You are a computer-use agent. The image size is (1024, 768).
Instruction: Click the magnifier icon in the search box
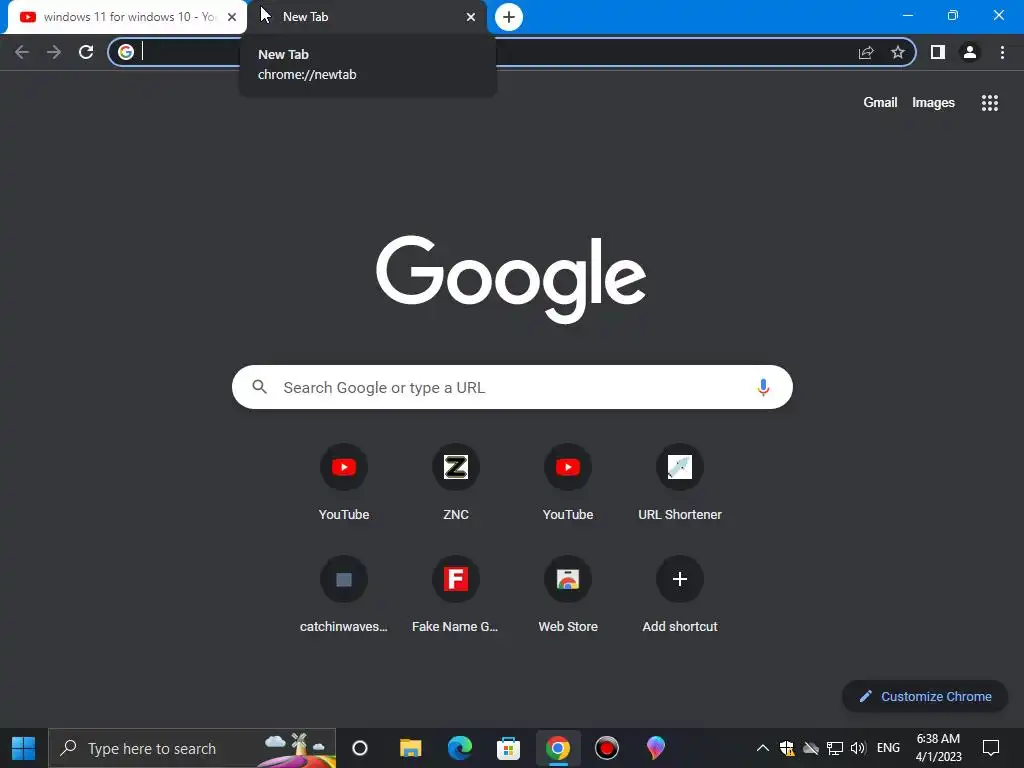point(259,387)
